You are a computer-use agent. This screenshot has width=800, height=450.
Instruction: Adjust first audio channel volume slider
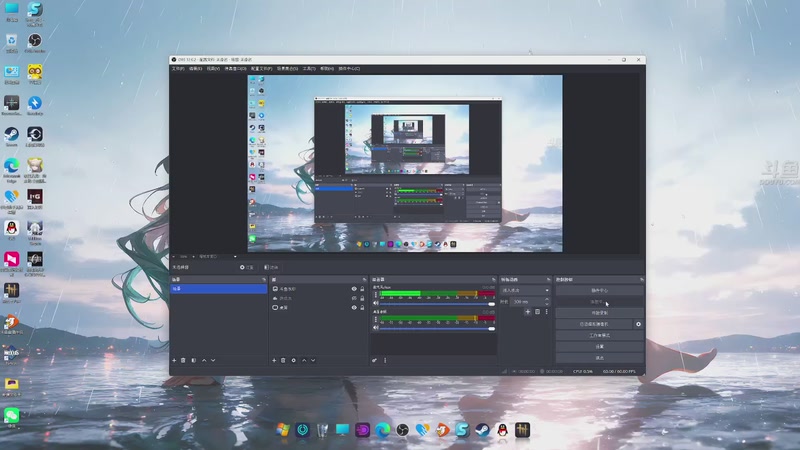click(x=437, y=304)
